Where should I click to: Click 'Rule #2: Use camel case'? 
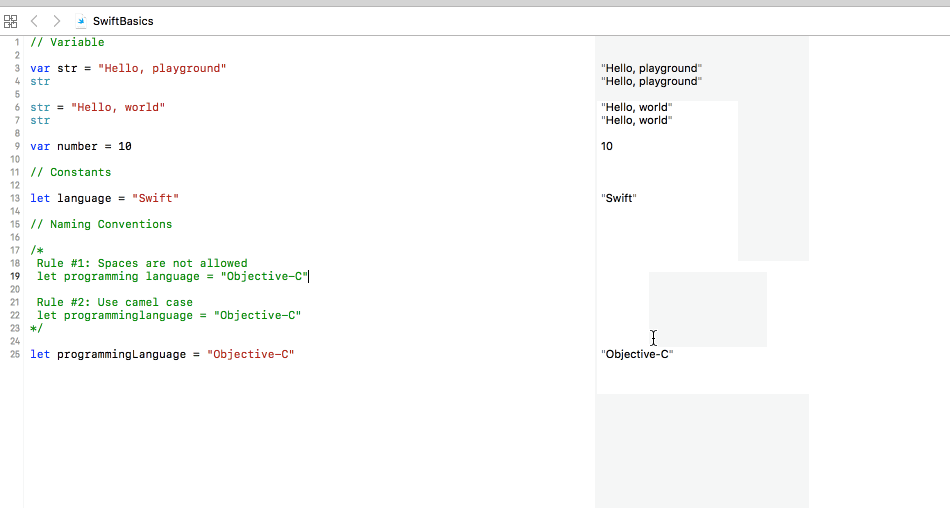pos(115,302)
